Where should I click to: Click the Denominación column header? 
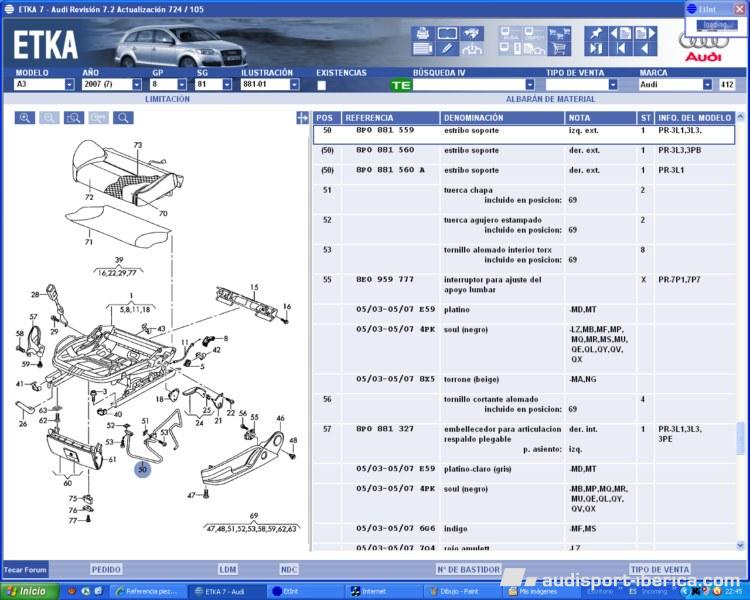[502, 118]
